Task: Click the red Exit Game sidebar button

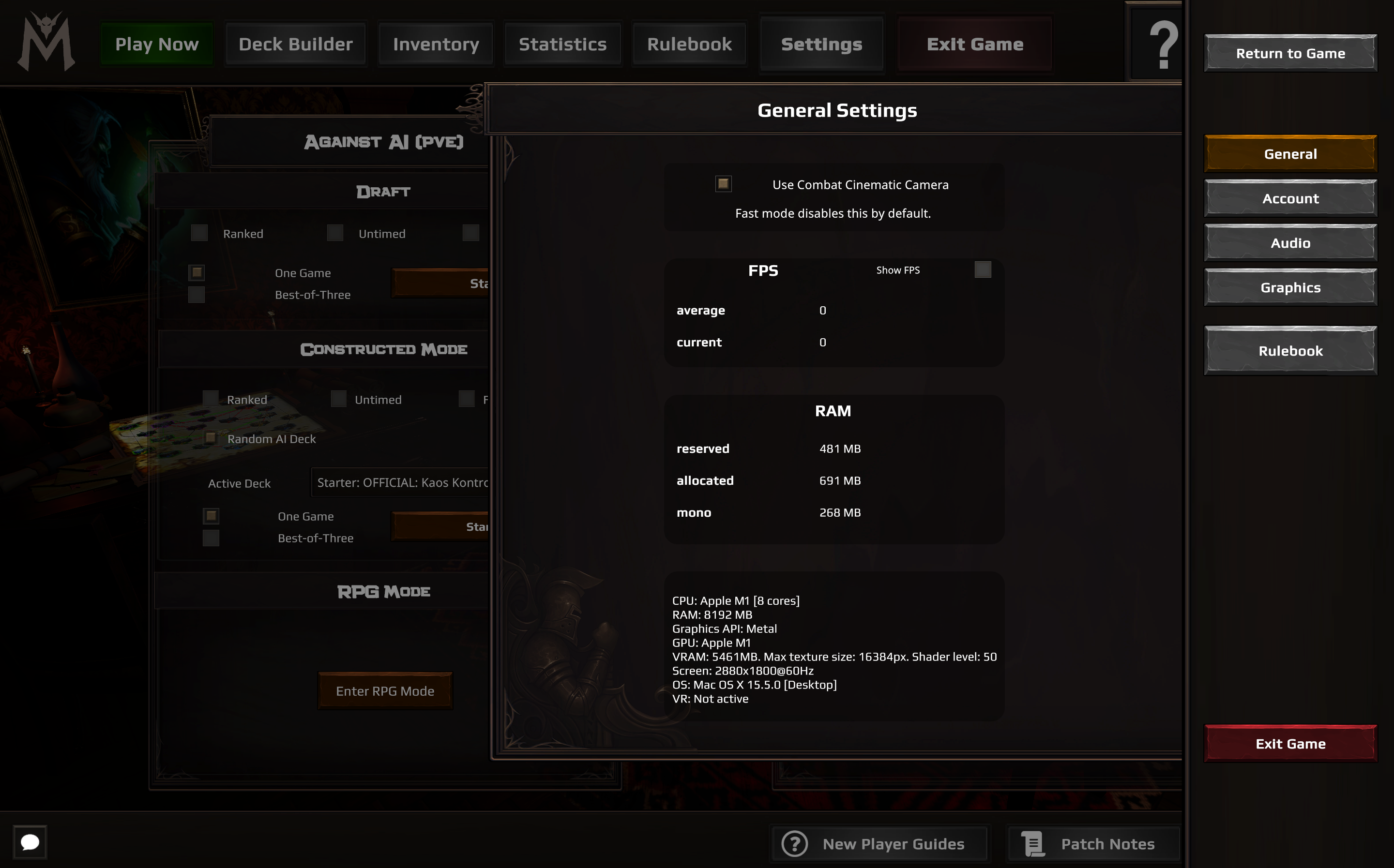Action: (x=1290, y=744)
